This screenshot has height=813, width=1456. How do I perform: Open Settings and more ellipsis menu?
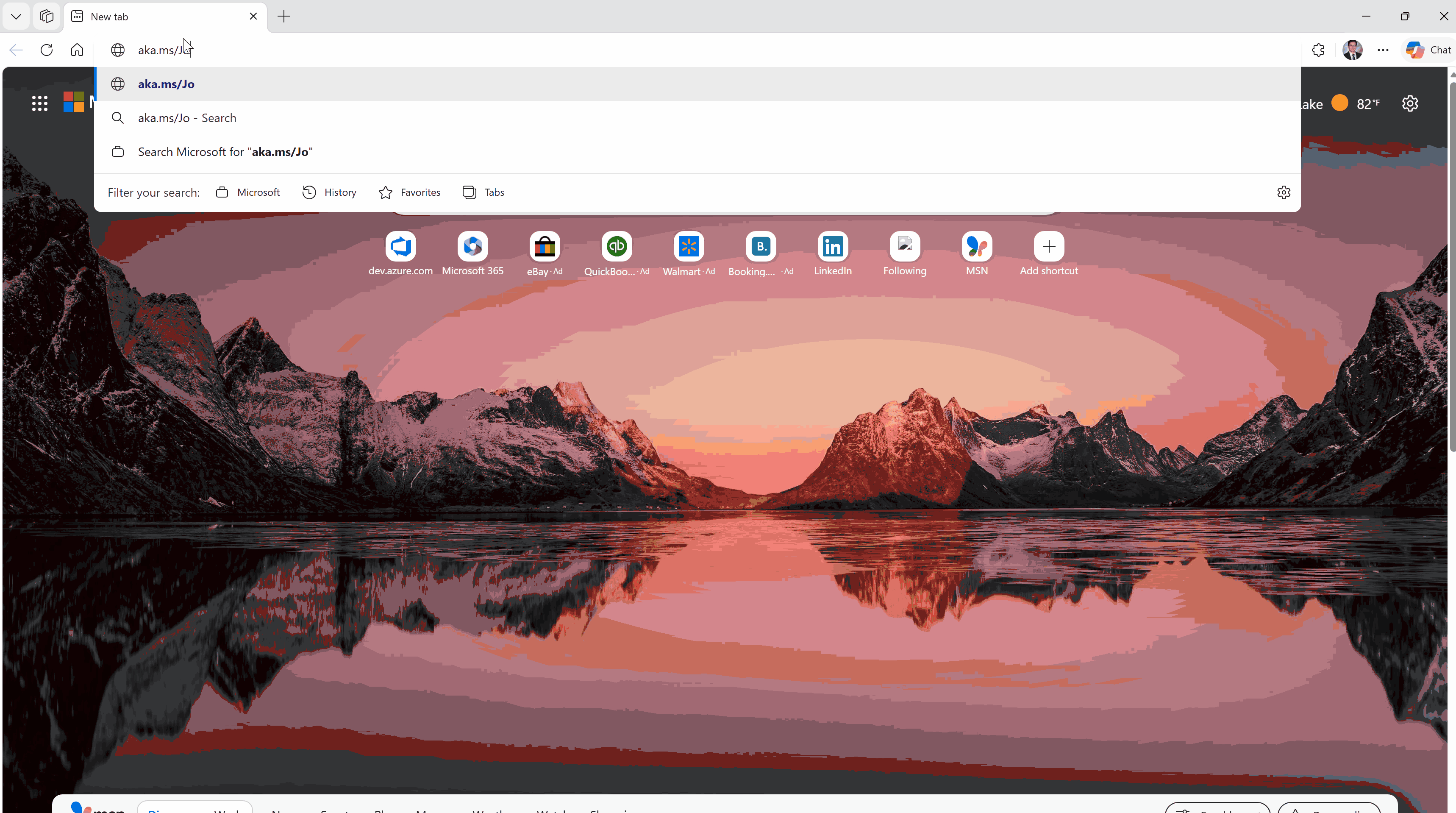coord(1383,50)
